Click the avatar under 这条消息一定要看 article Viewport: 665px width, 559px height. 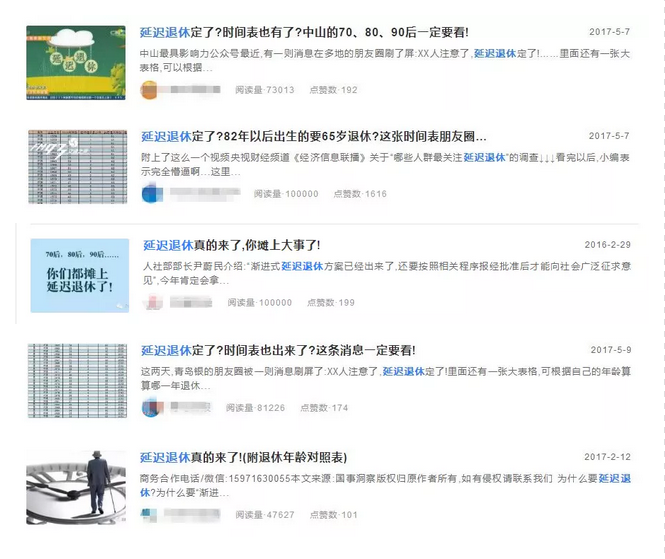pyautogui.click(x=150, y=408)
